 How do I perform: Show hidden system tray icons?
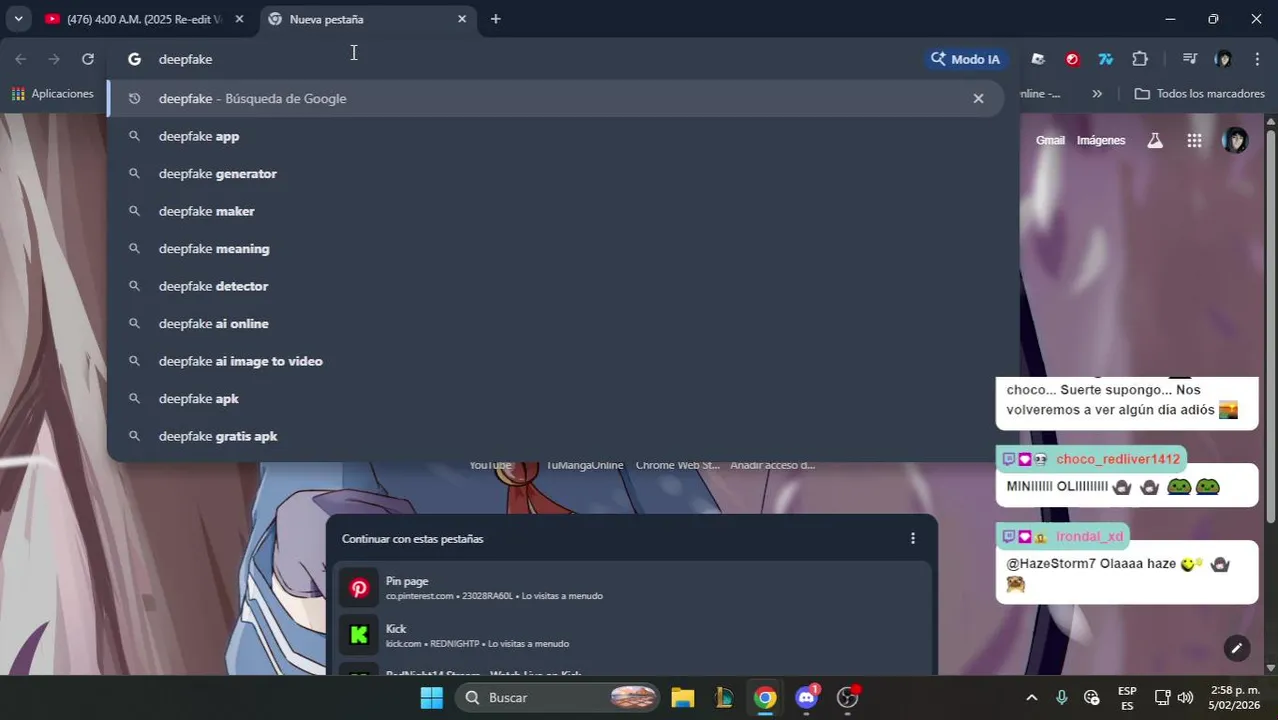(1032, 698)
